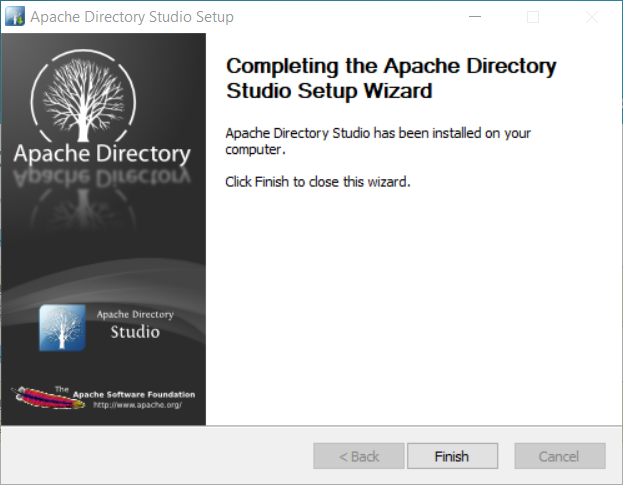Click the setup icon in title bar
Image resolution: width=623 pixels, height=485 pixels.
tap(15, 16)
